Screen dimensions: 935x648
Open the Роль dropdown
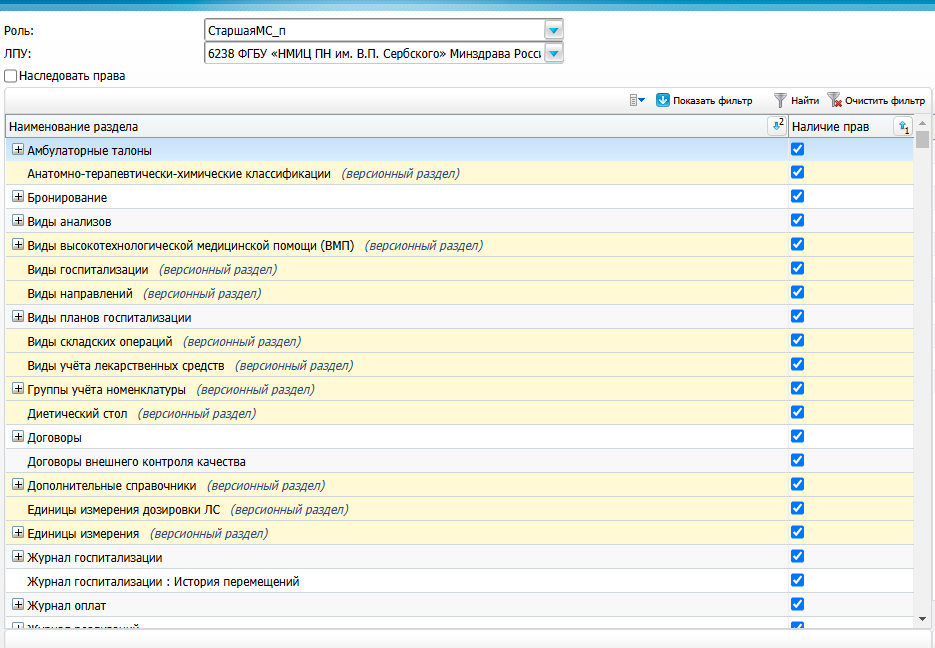(553, 30)
